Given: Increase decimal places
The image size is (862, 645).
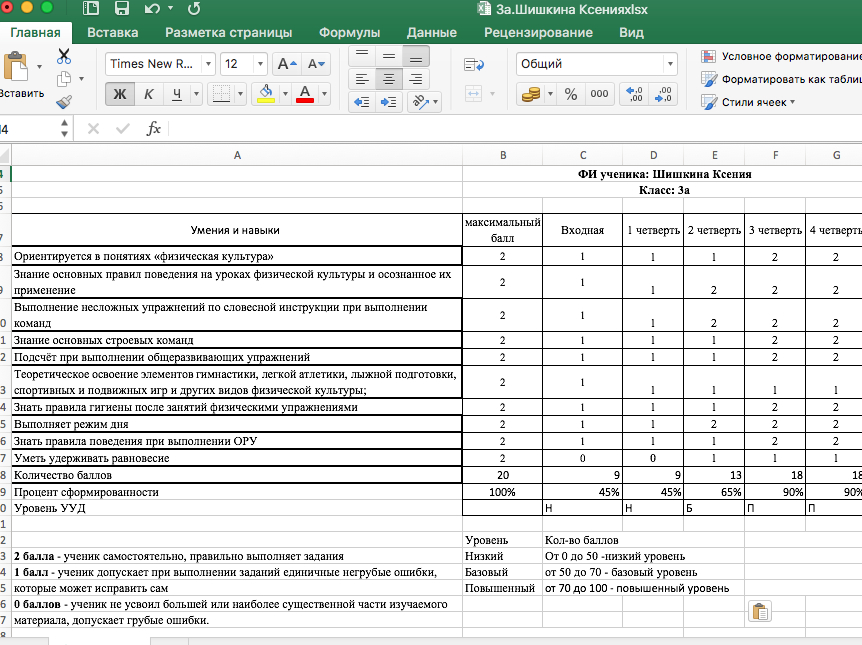Looking at the screenshot, I should pos(634,94).
